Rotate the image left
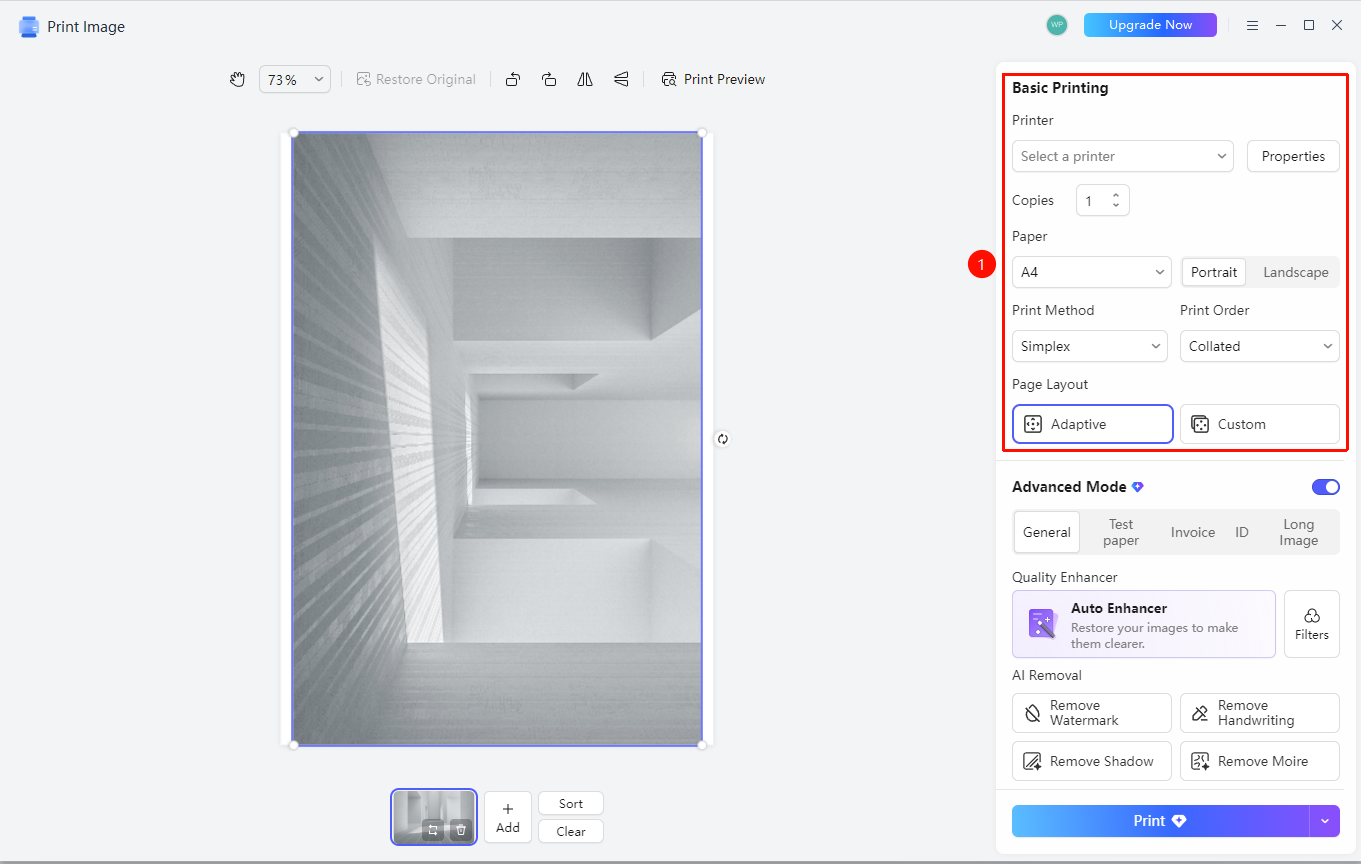The height and width of the screenshot is (864, 1361). coord(513,79)
